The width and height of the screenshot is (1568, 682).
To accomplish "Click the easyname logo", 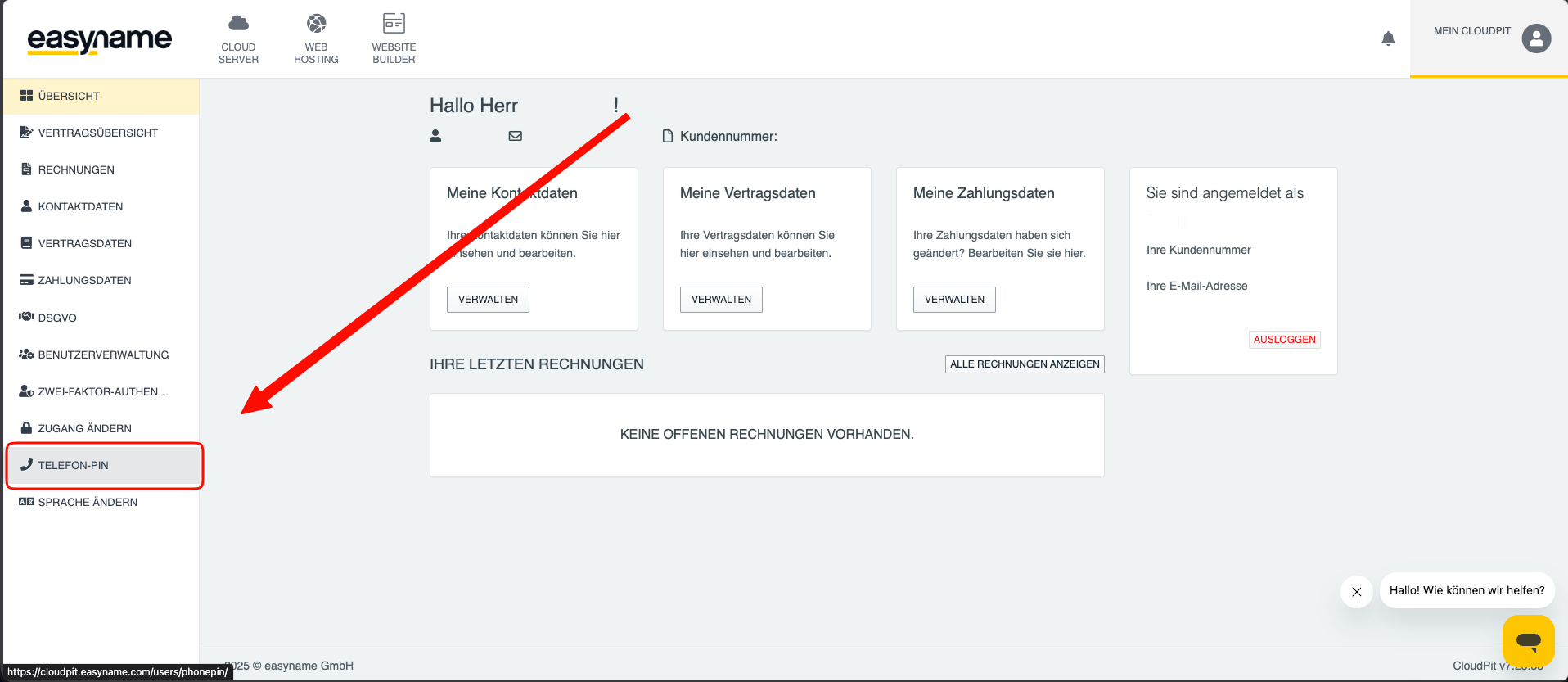I will (x=100, y=39).
